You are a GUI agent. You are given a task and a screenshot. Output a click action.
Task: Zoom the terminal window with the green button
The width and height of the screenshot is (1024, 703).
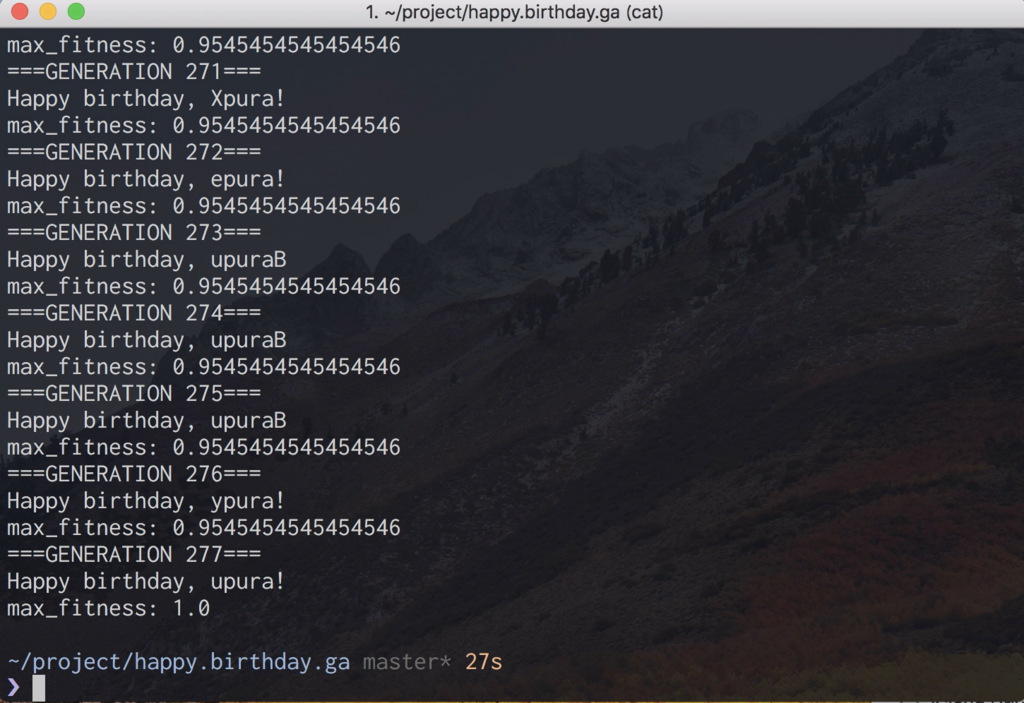tap(76, 12)
